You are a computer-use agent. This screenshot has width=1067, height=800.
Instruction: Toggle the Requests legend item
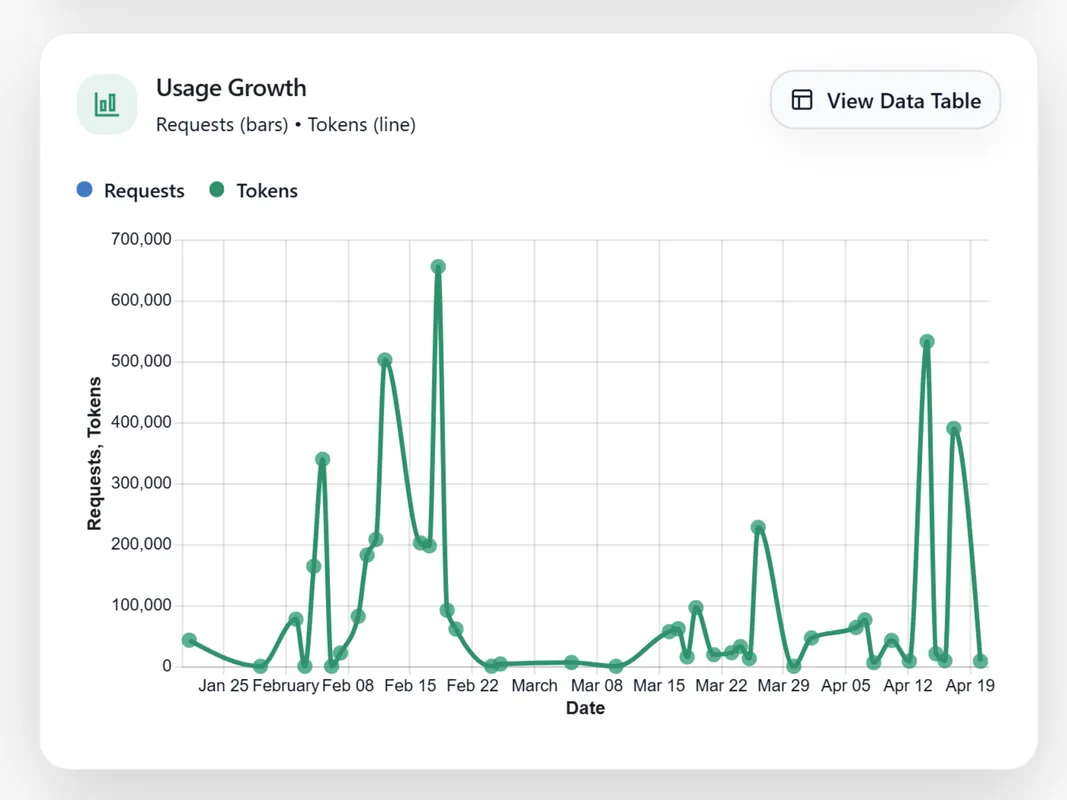pos(131,190)
